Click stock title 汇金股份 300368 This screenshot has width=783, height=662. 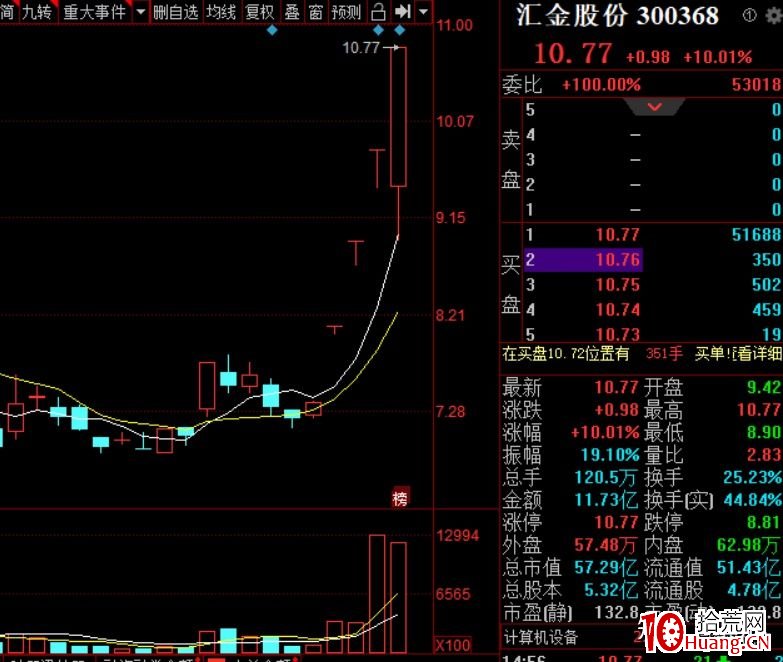[618, 15]
